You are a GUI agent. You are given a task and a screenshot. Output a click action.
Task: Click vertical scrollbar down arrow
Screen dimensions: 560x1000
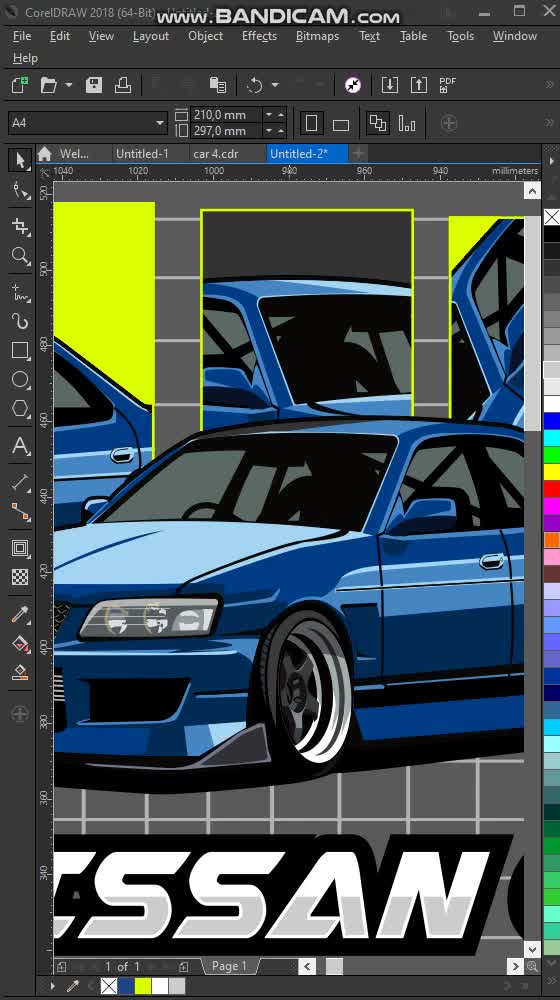coord(532,950)
